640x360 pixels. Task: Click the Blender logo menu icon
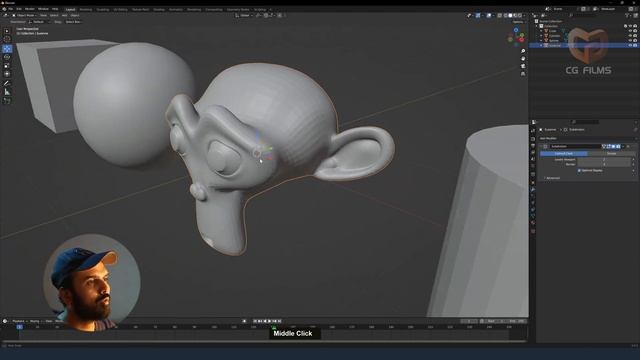click(4, 9)
